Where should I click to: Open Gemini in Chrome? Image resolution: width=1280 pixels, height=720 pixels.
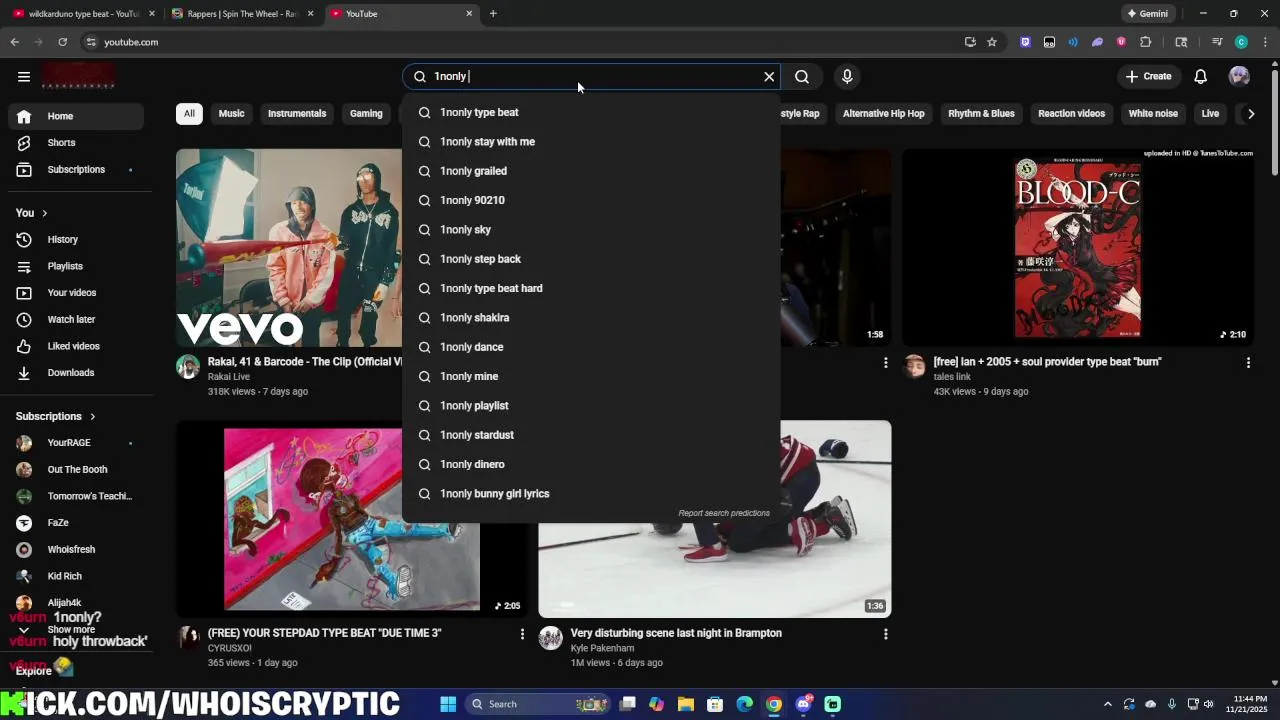pos(1147,14)
